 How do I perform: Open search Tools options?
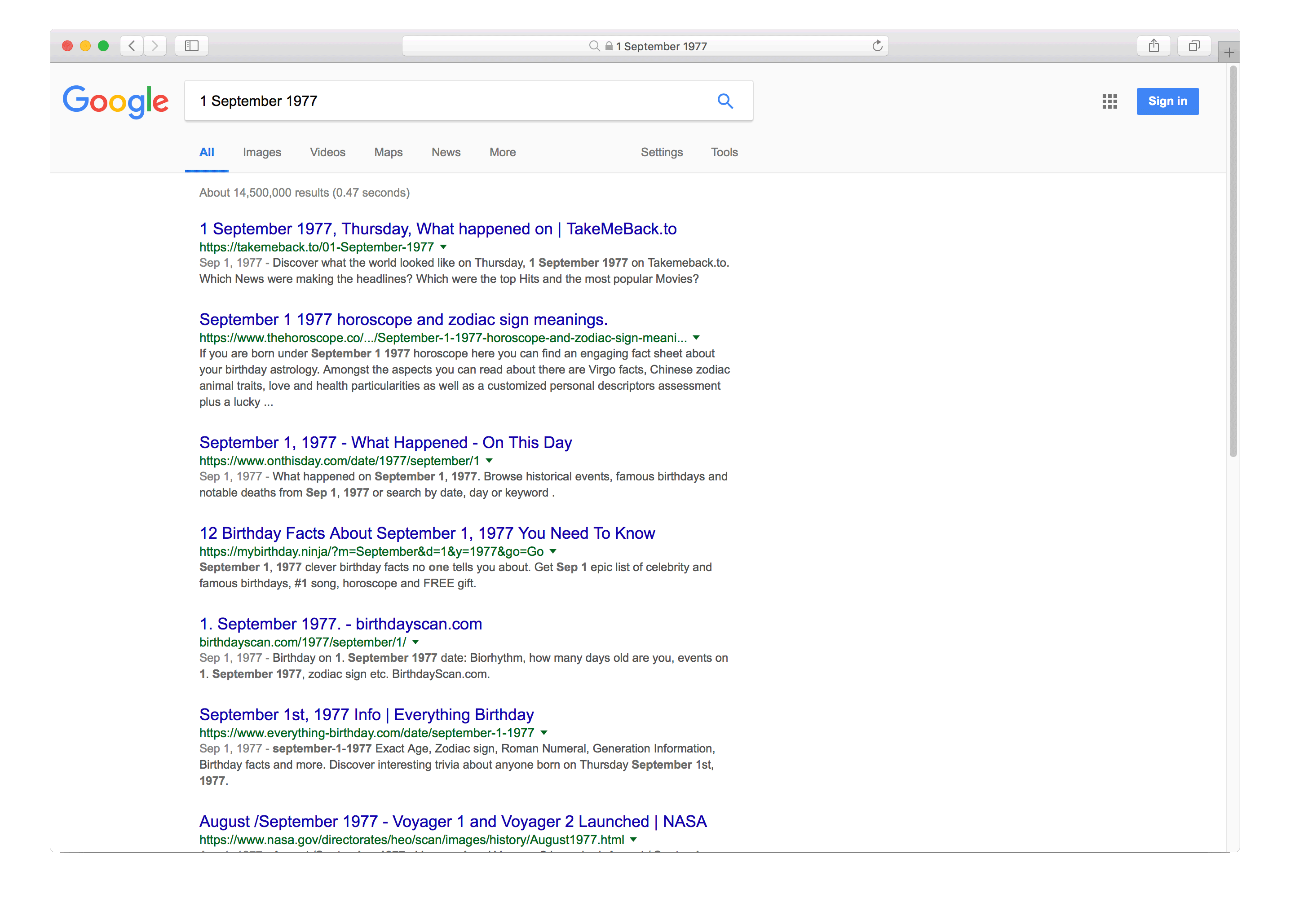tap(724, 152)
